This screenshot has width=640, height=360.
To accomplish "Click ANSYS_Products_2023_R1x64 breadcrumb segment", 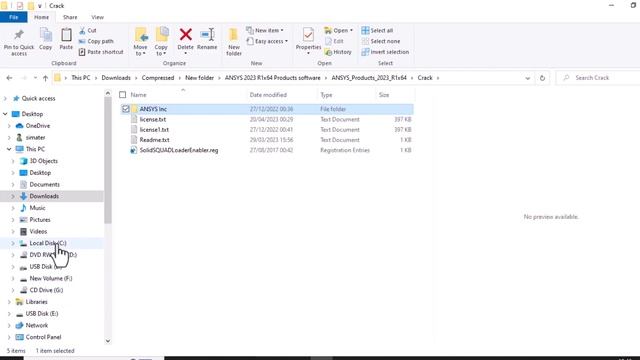I will click(369, 78).
